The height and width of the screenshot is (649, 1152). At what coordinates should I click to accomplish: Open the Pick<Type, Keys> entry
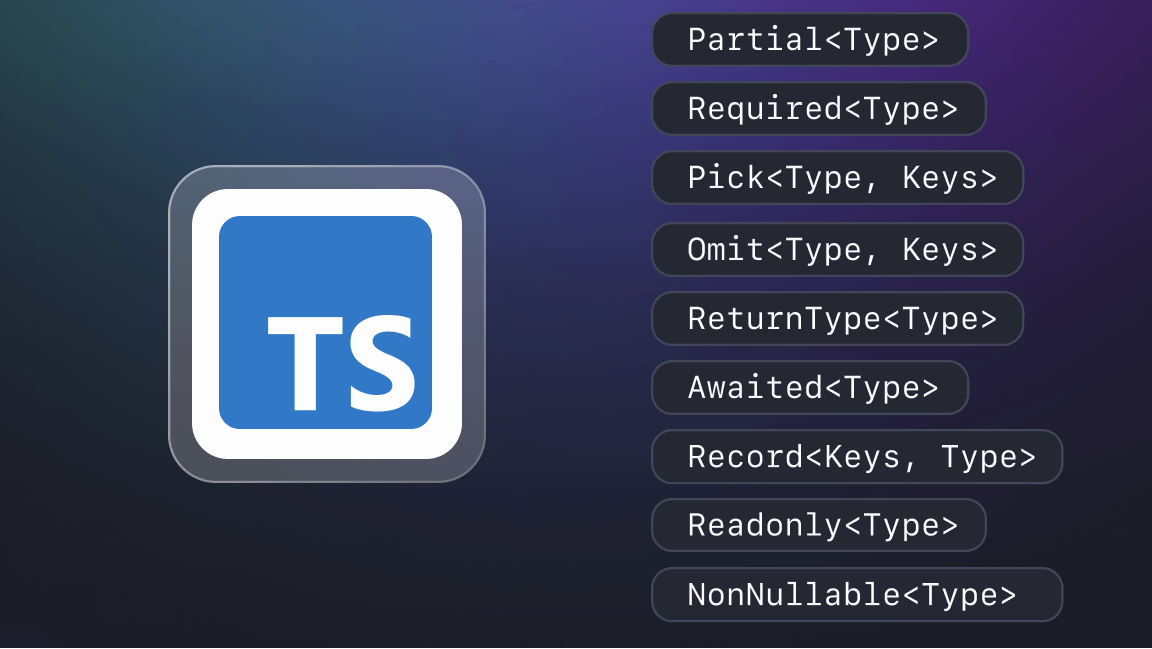coord(837,178)
